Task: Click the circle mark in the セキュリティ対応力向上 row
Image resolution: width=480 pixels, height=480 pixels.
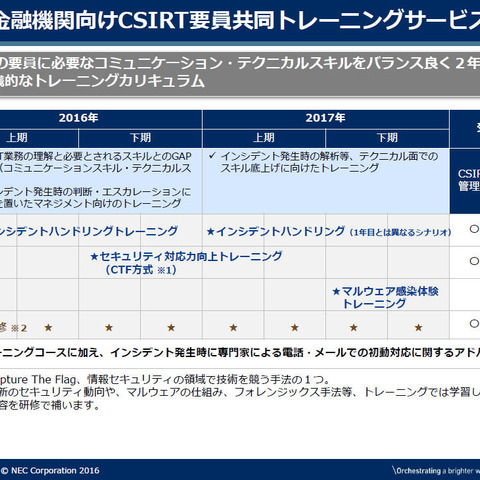Action: tap(474, 261)
